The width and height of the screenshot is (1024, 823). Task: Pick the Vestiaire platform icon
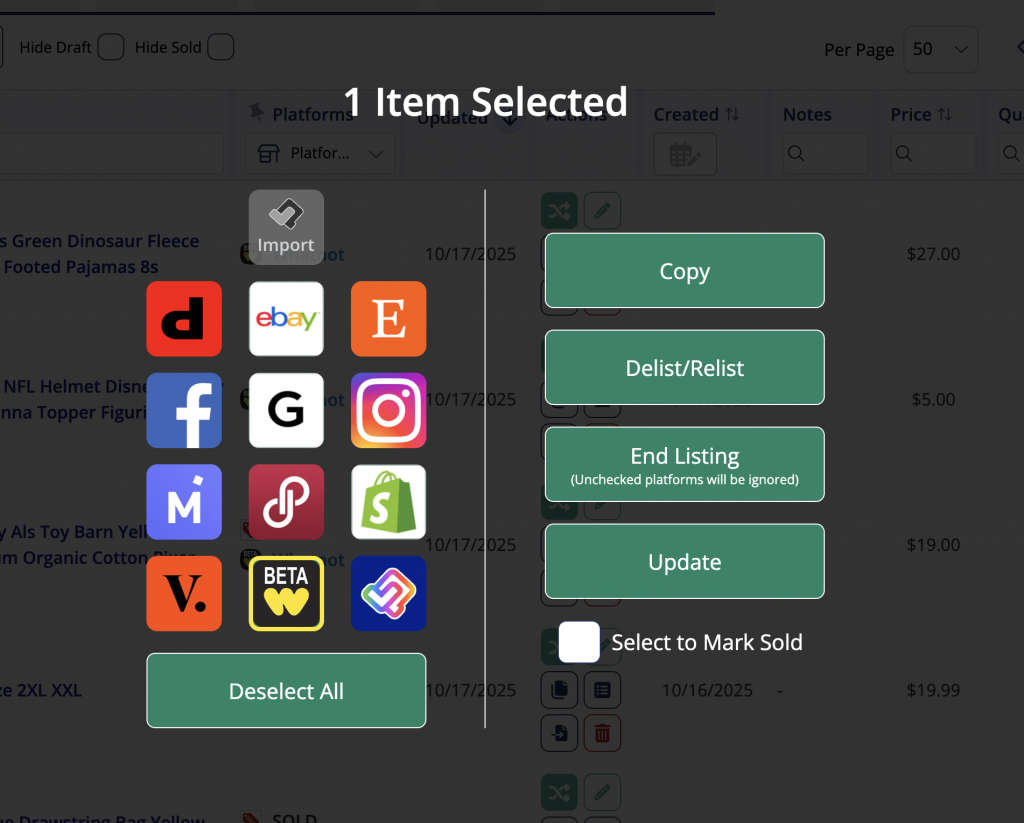click(x=184, y=593)
